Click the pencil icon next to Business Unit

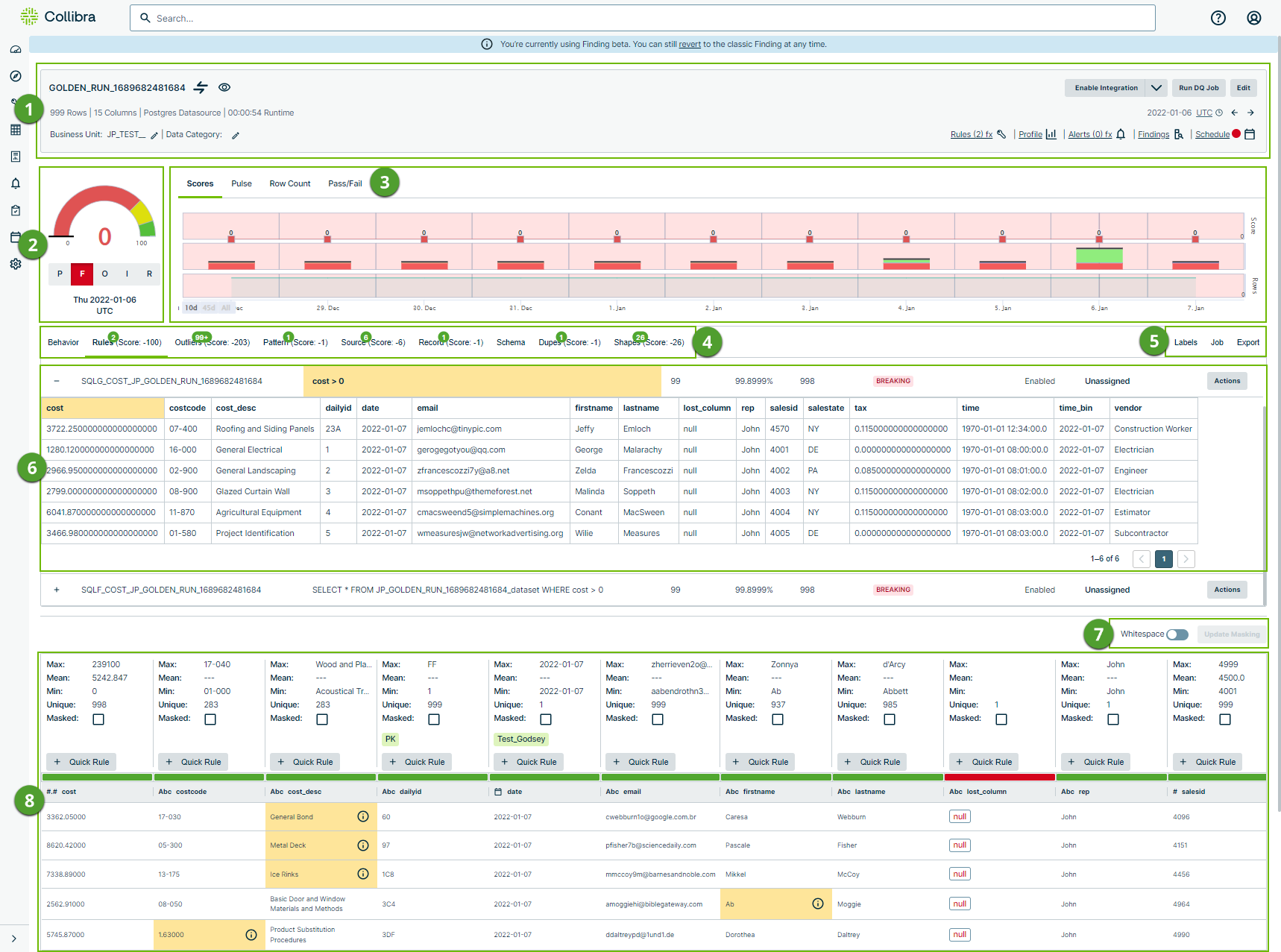[x=154, y=136]
